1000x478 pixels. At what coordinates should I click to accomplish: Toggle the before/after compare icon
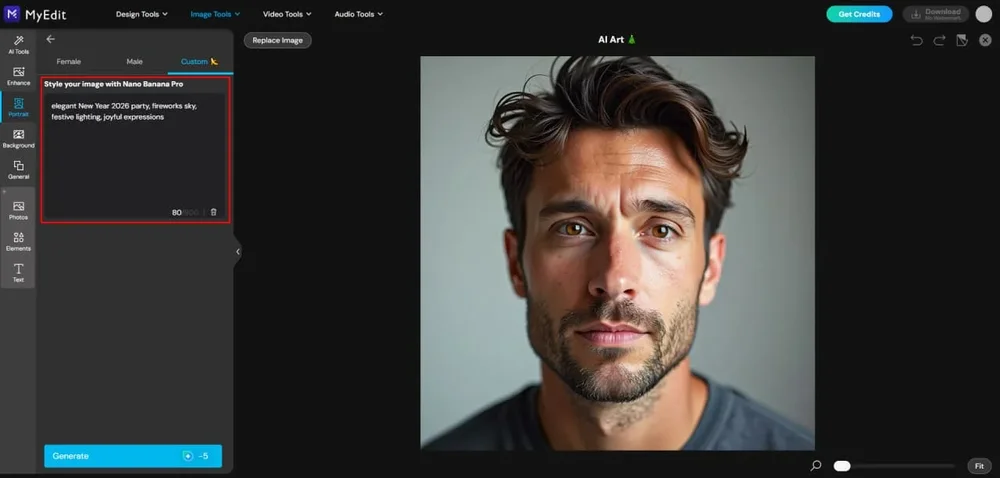click(962, 40)
